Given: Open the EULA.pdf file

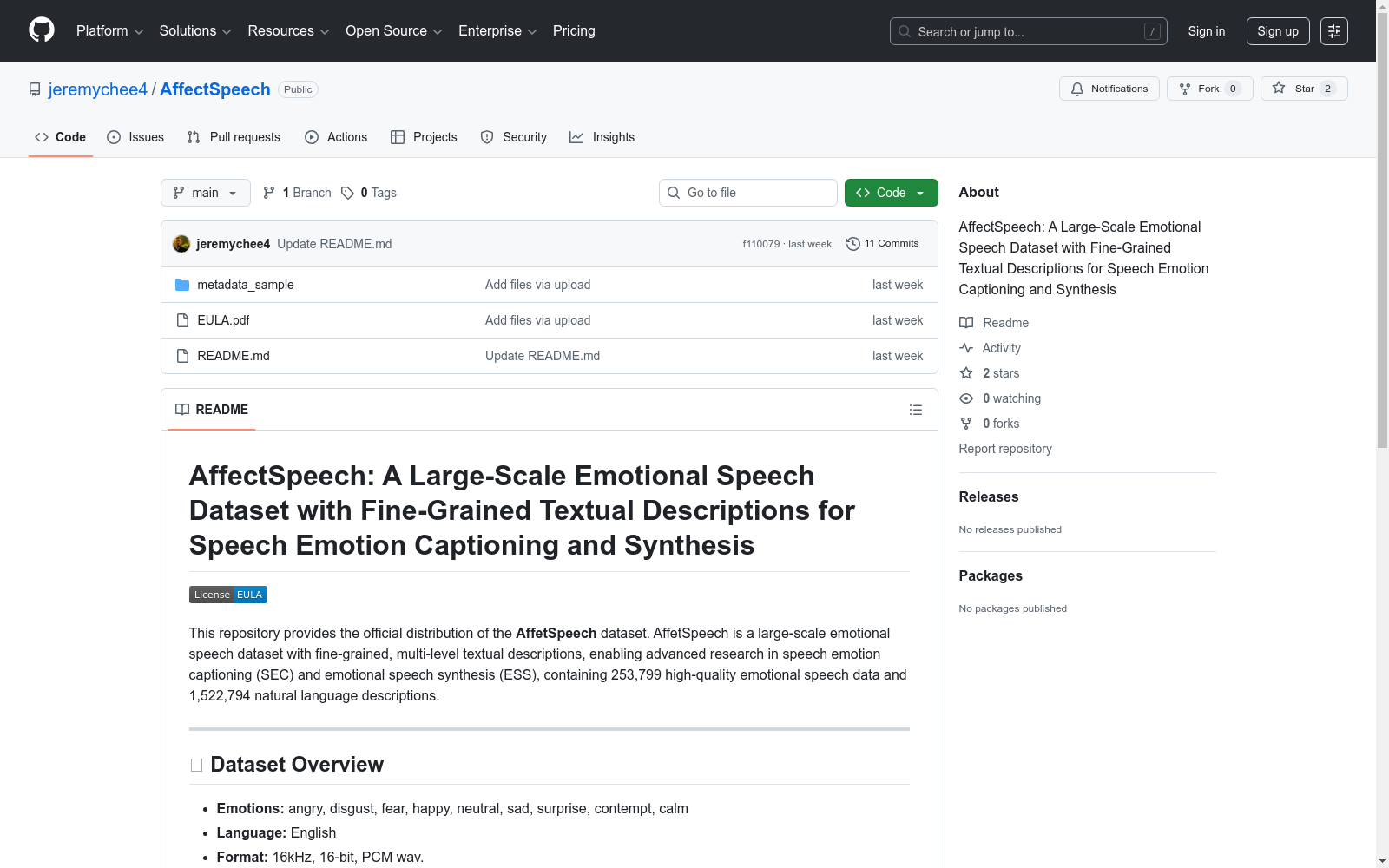Looking at the screenshot, I should pos(223,320).
